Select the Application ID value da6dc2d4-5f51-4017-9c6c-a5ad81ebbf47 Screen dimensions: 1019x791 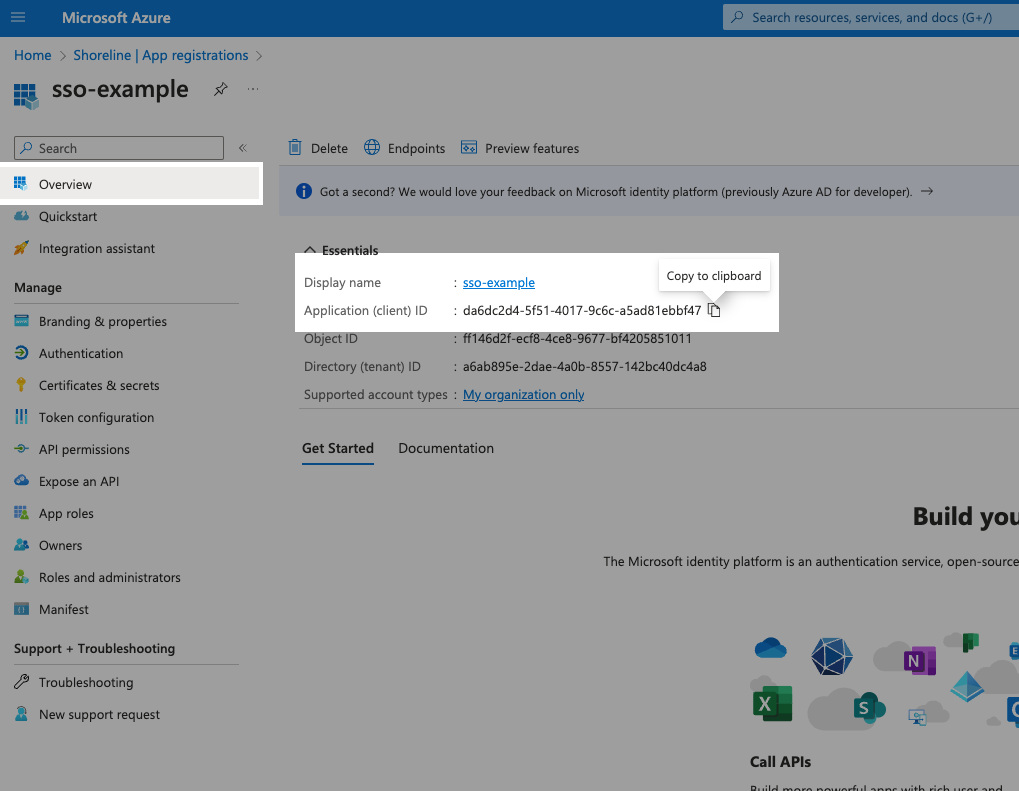pos(582,311)
